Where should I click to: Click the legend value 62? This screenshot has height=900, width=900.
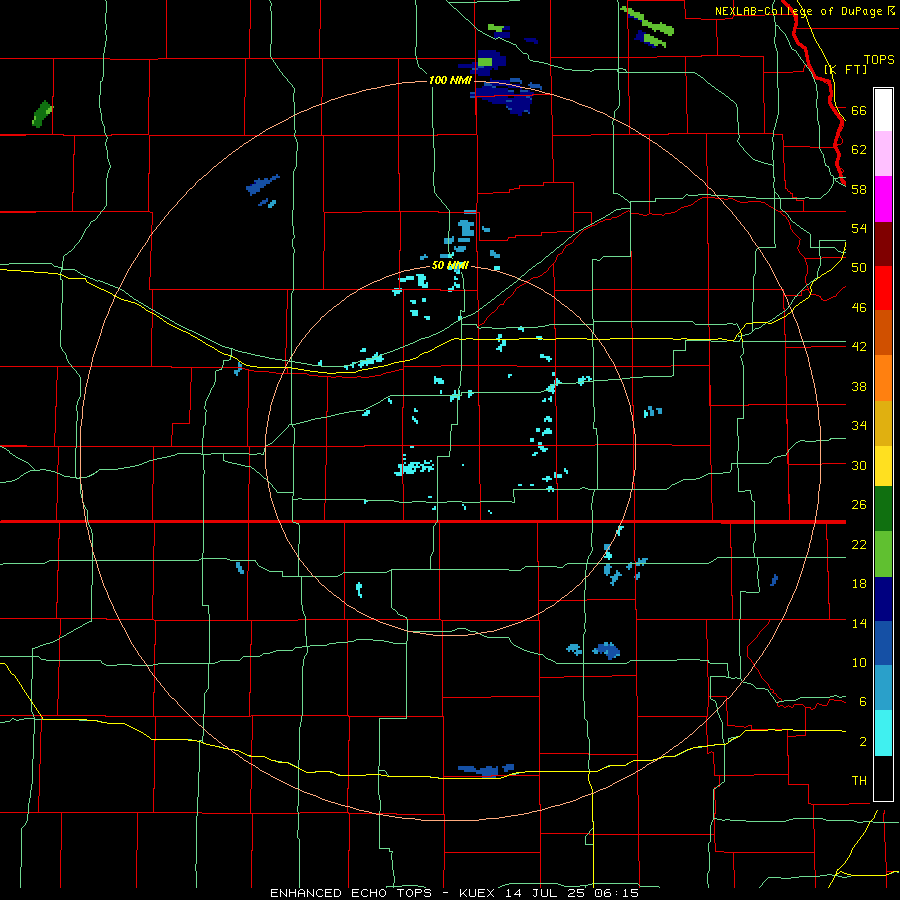859,150
